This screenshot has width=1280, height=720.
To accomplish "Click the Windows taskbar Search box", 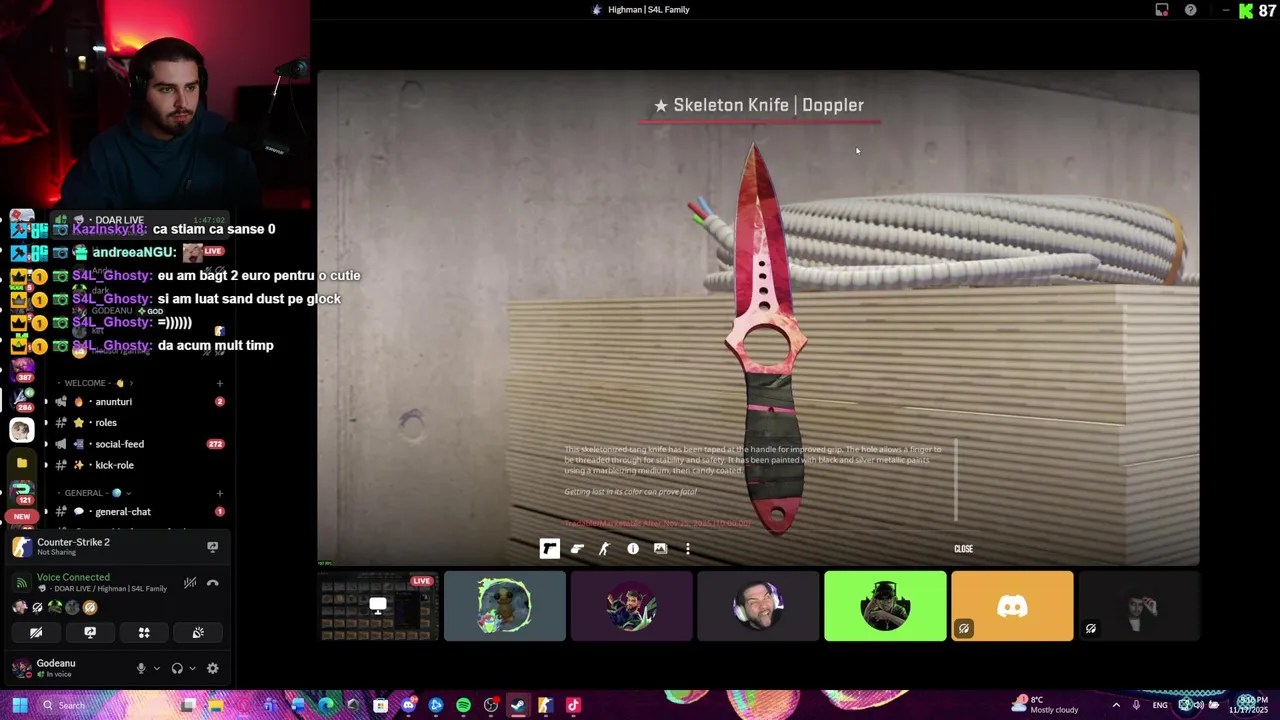I will [100, 705].
